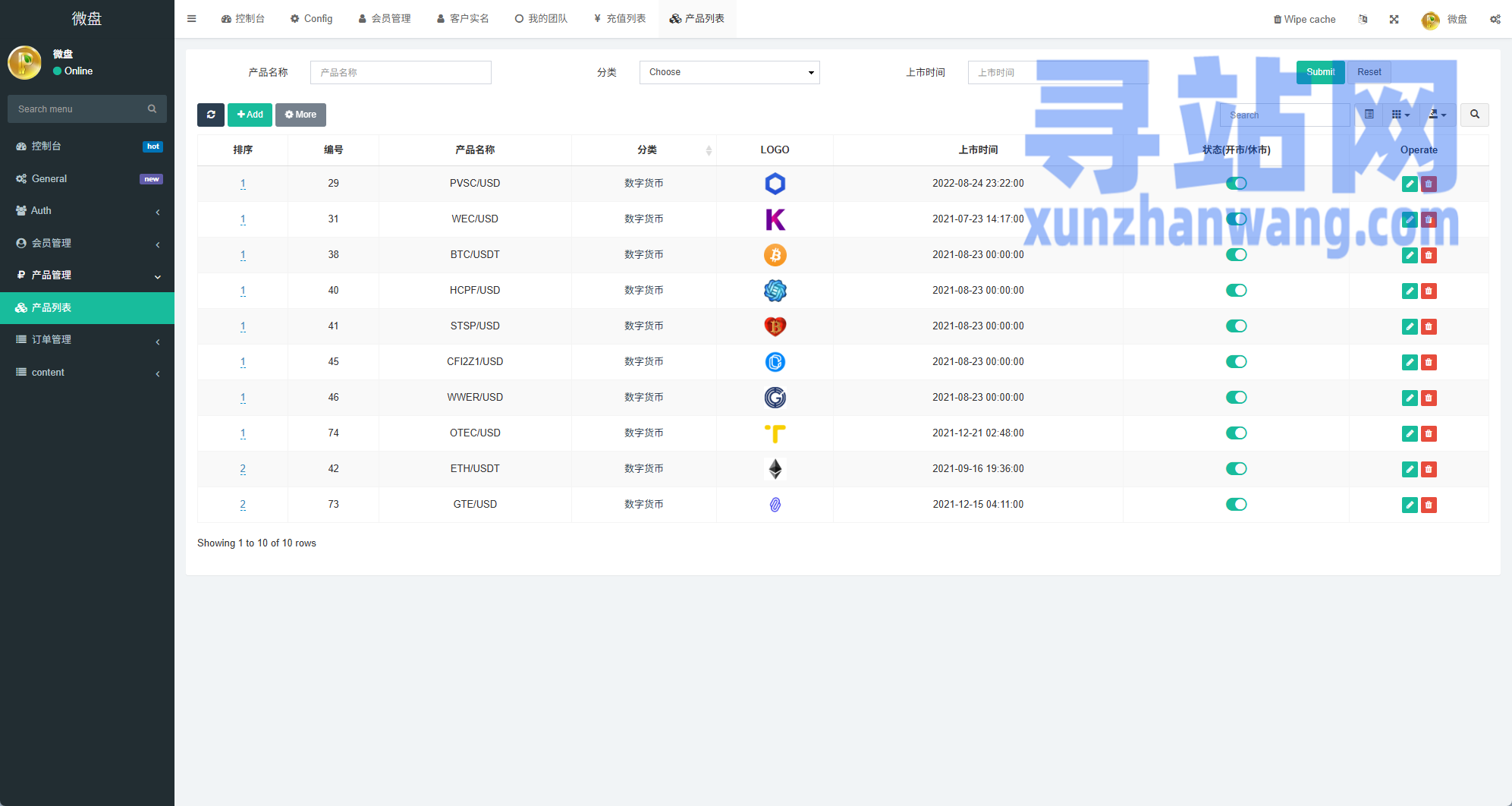Switch to the 充值列表 tab
Image resolution: width=1512 pixels, height=806 pixels.
pos(620,19)
